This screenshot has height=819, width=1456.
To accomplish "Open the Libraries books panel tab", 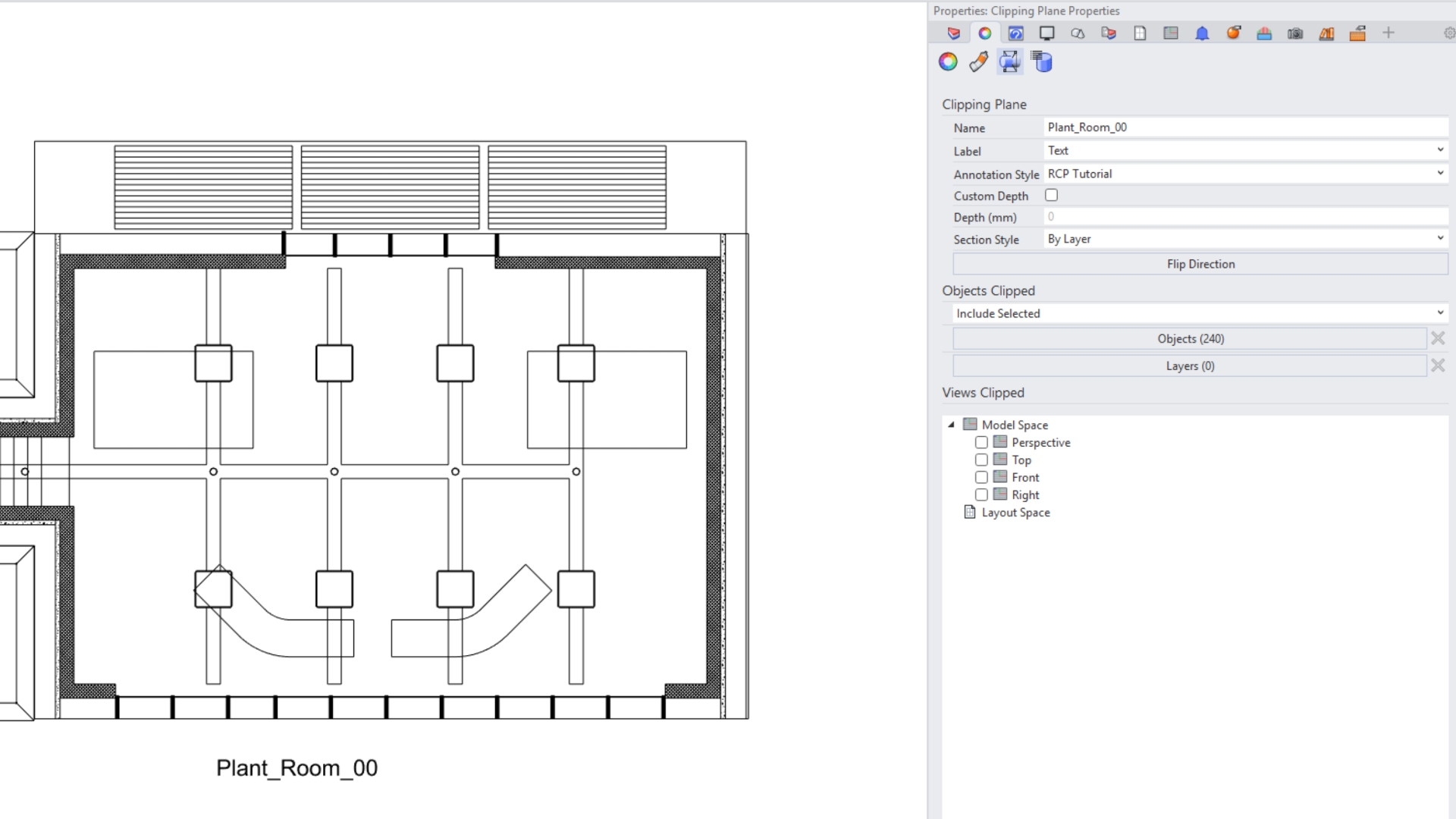I will coord(1326,33).
